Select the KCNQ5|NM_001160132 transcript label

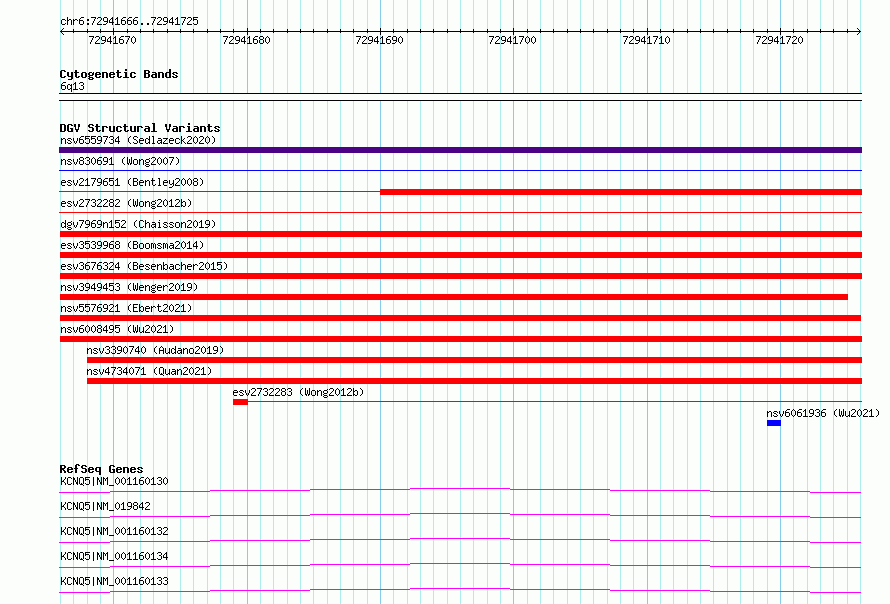114,531
